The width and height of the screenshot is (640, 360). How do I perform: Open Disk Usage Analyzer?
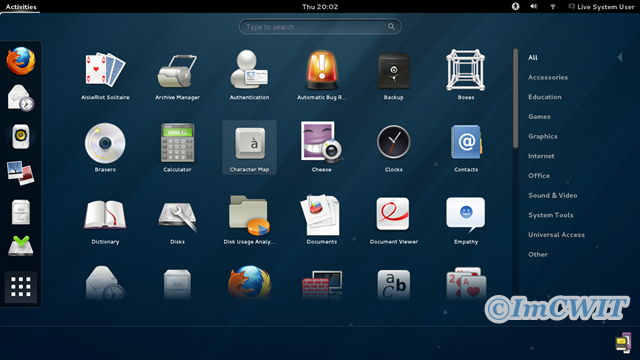pos(249,220)
